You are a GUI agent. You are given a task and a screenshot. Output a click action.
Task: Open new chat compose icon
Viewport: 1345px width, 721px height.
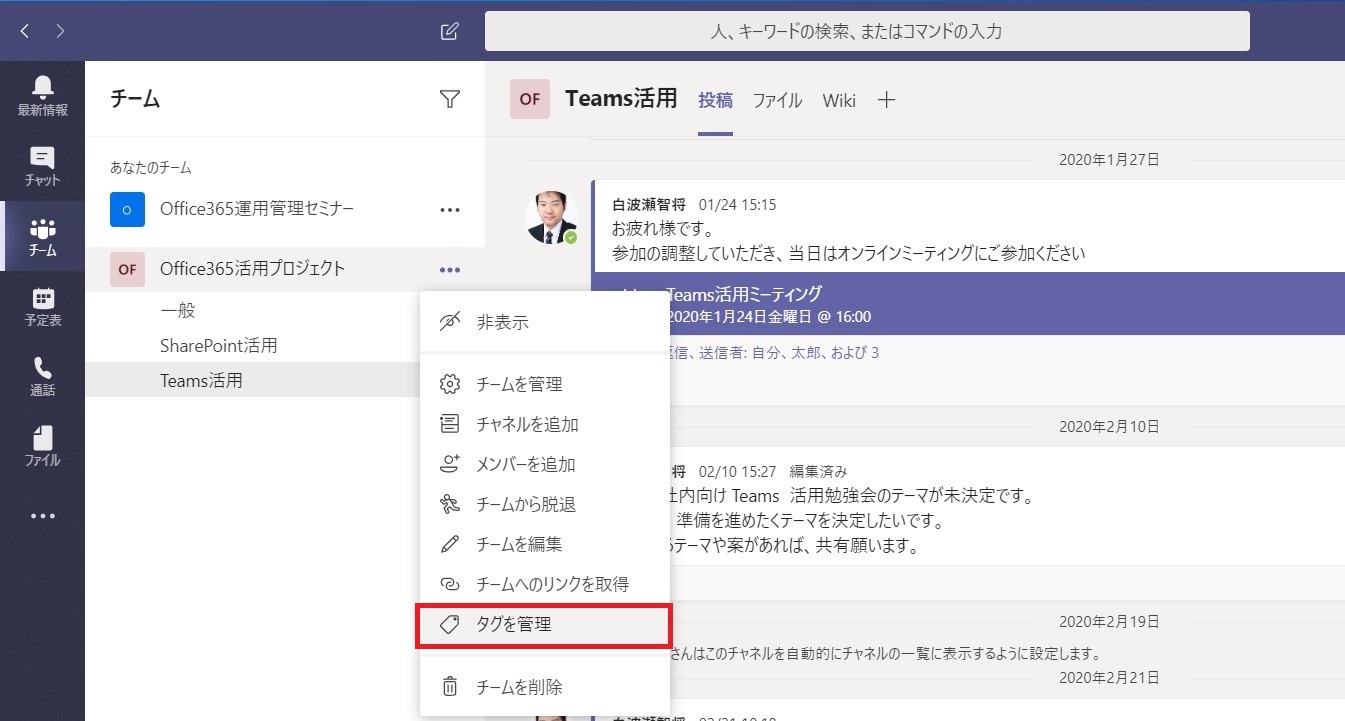click(449, 31)
